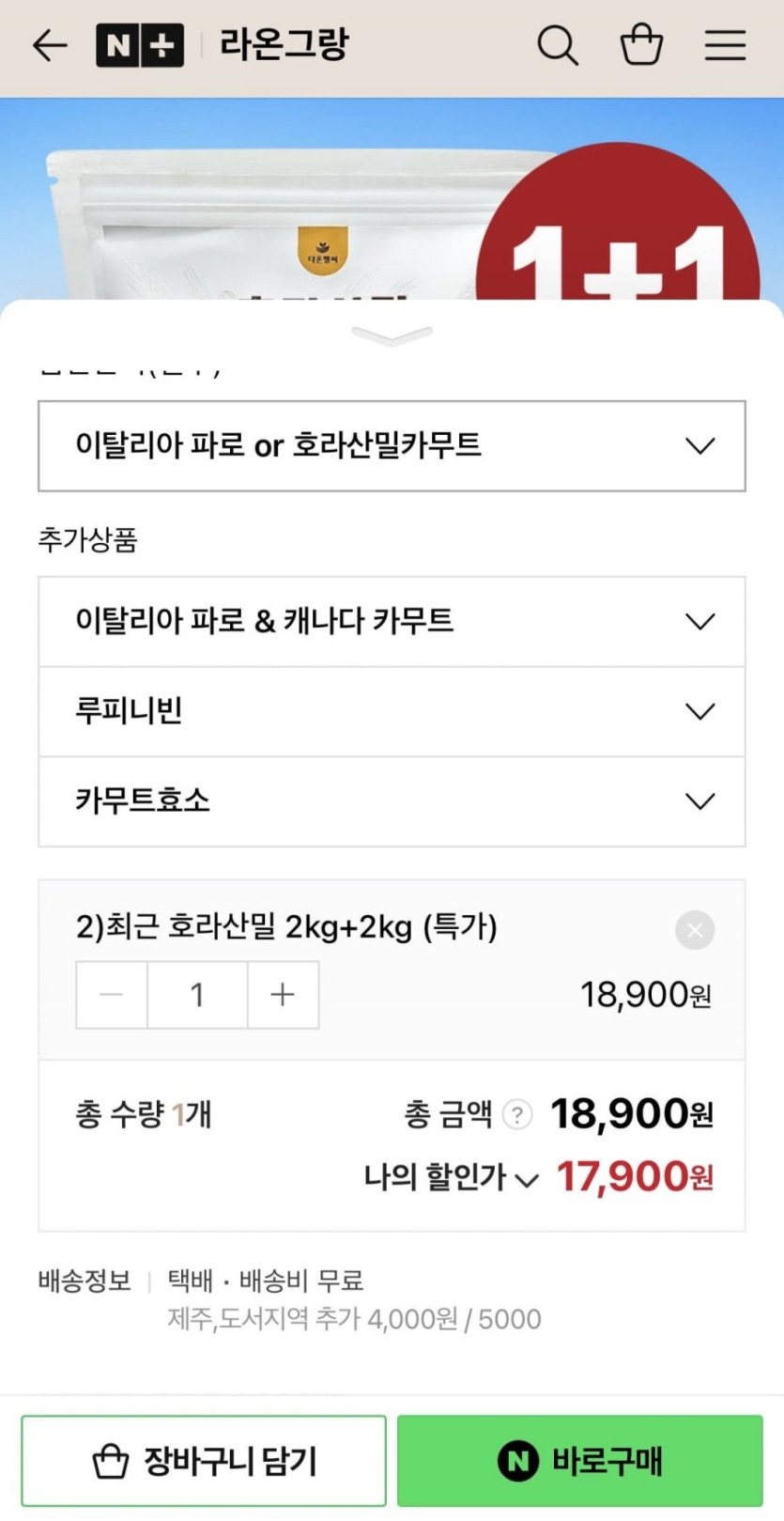Tap the search magnifier icon
Screen dimensions: 784x1521
coord(557,45)
